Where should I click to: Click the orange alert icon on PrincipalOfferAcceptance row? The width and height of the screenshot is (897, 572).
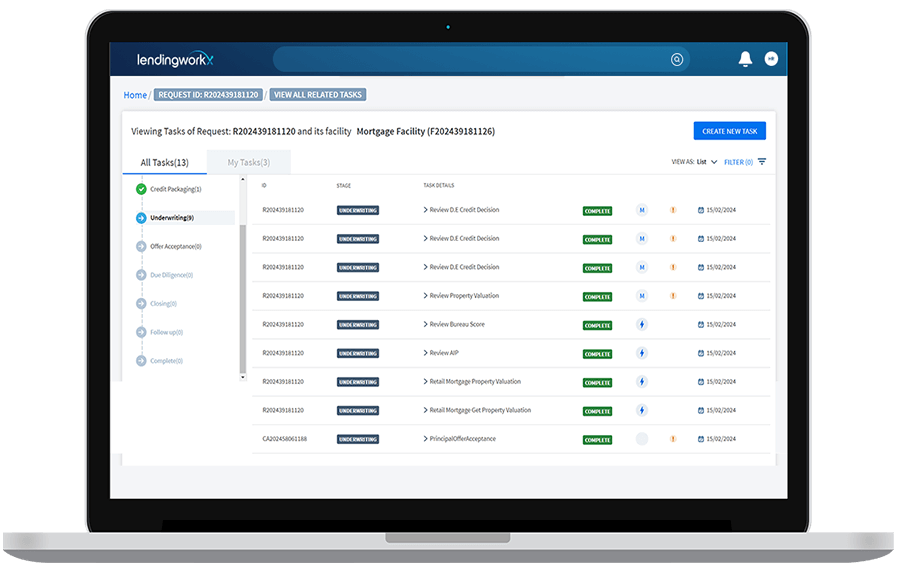click(673, 439)
